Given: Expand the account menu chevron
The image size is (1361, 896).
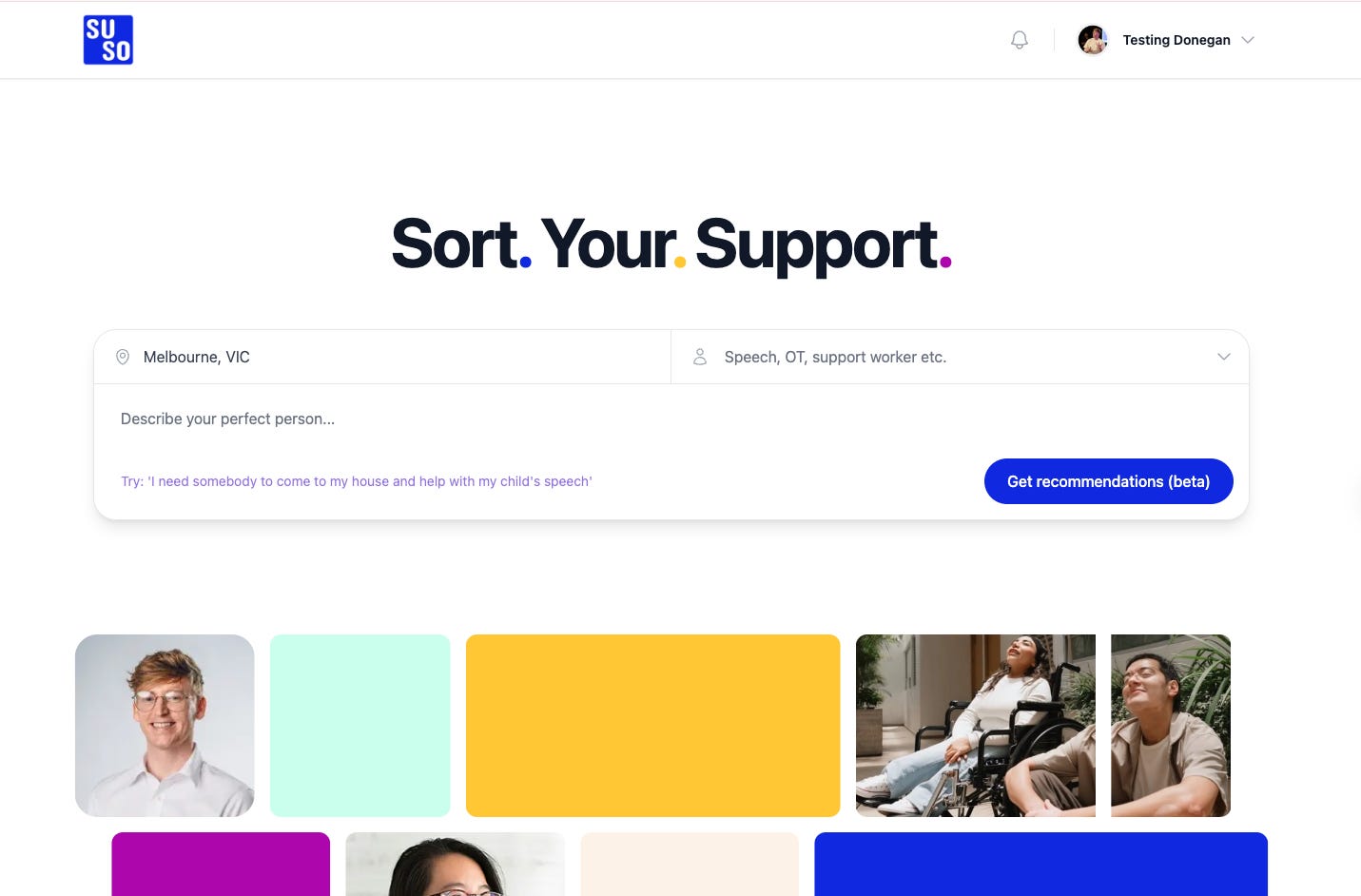Looking at the screenshot, I should [1249, 40].
